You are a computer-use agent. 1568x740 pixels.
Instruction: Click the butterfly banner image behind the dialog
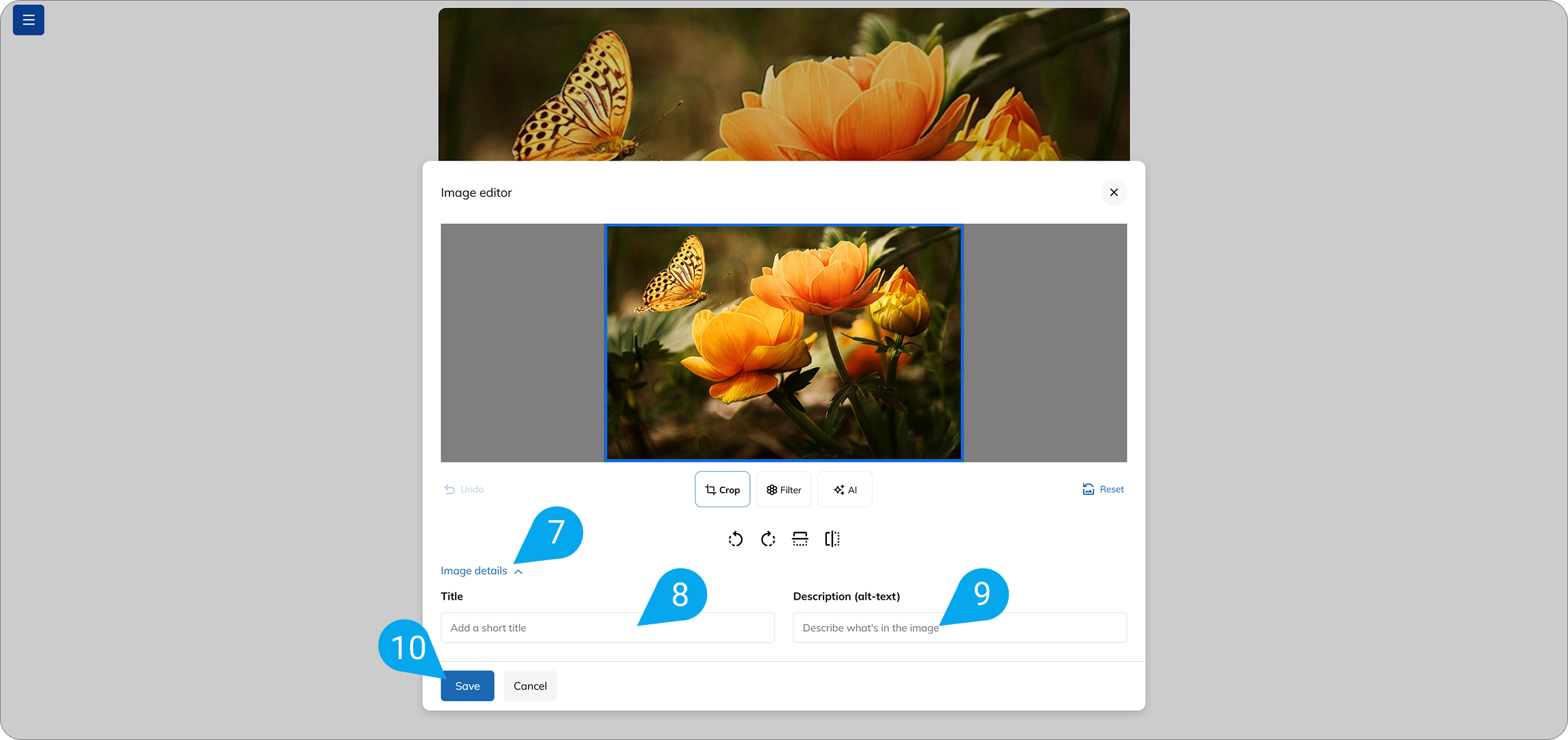pos(783,82)
